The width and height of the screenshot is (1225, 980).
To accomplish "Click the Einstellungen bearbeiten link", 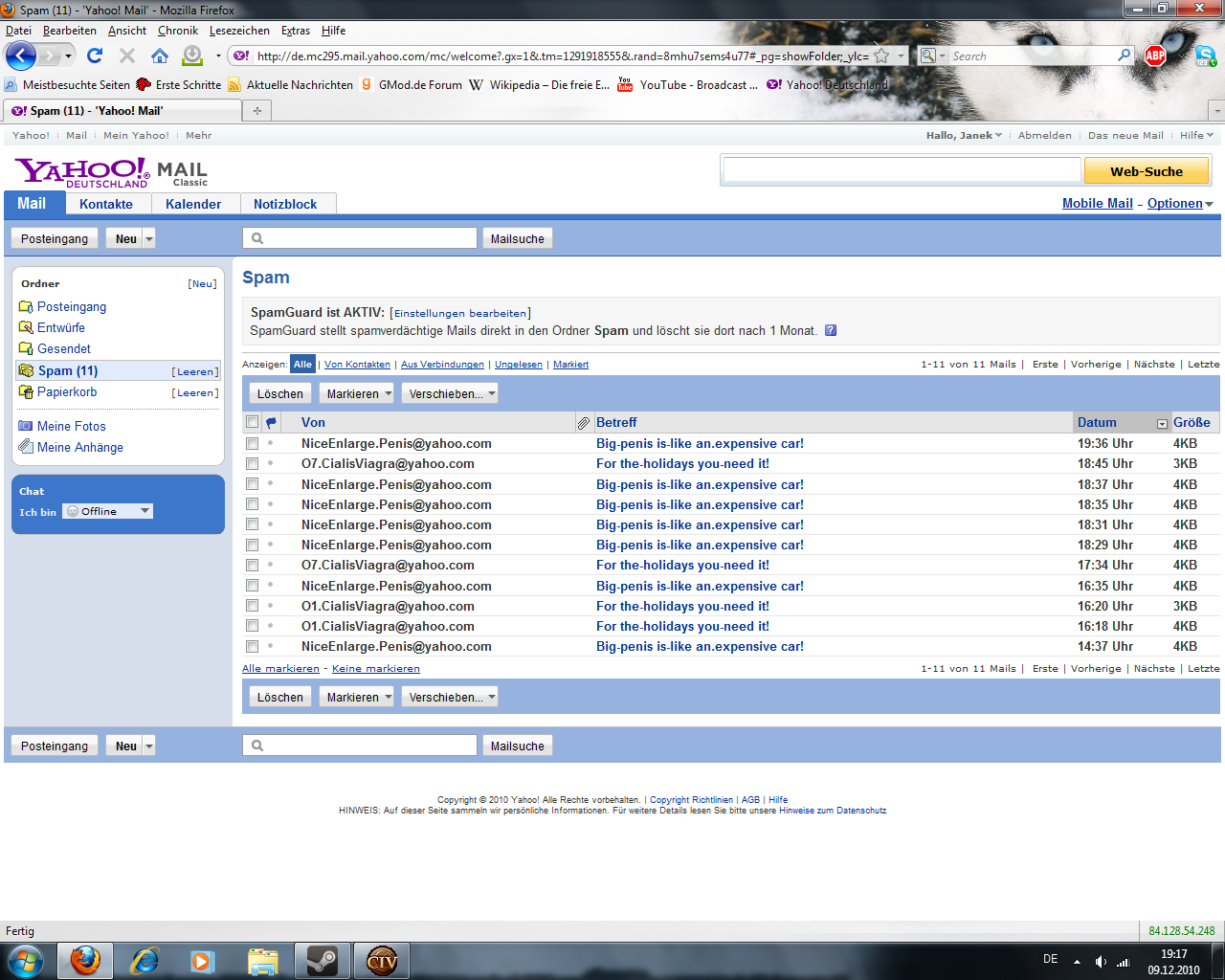I will pos(460,313).
